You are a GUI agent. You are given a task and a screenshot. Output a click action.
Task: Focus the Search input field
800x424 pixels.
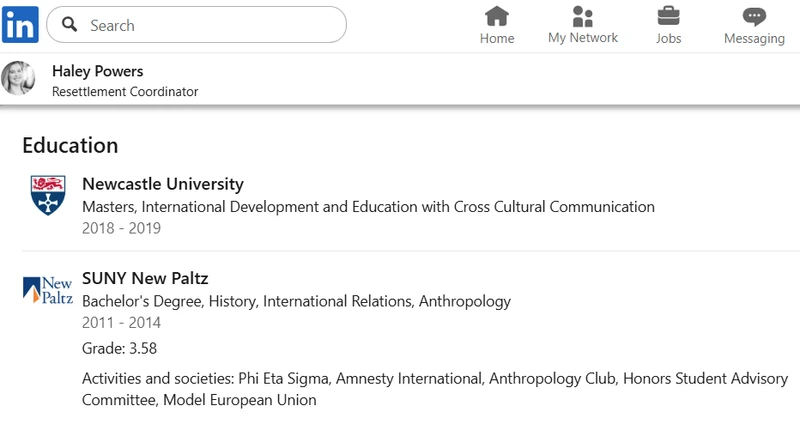196,24
